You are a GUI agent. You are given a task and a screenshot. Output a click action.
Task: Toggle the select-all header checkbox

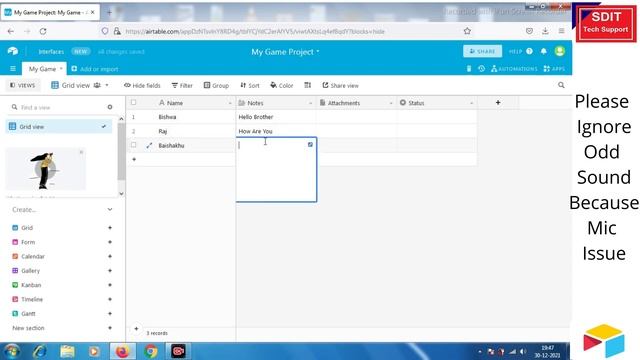point(133,102)
